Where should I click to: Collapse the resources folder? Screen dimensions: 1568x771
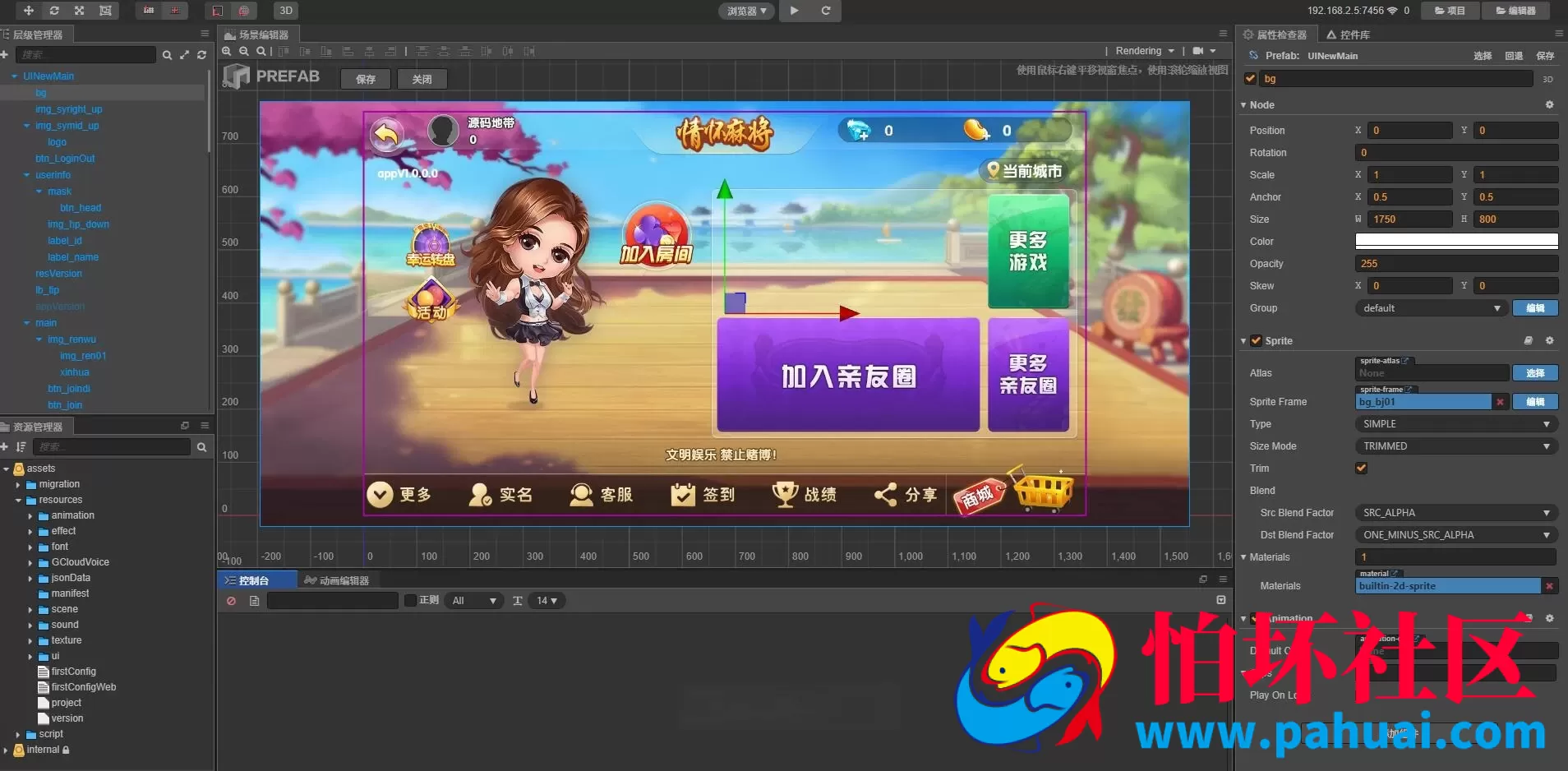tap(18, 500)
